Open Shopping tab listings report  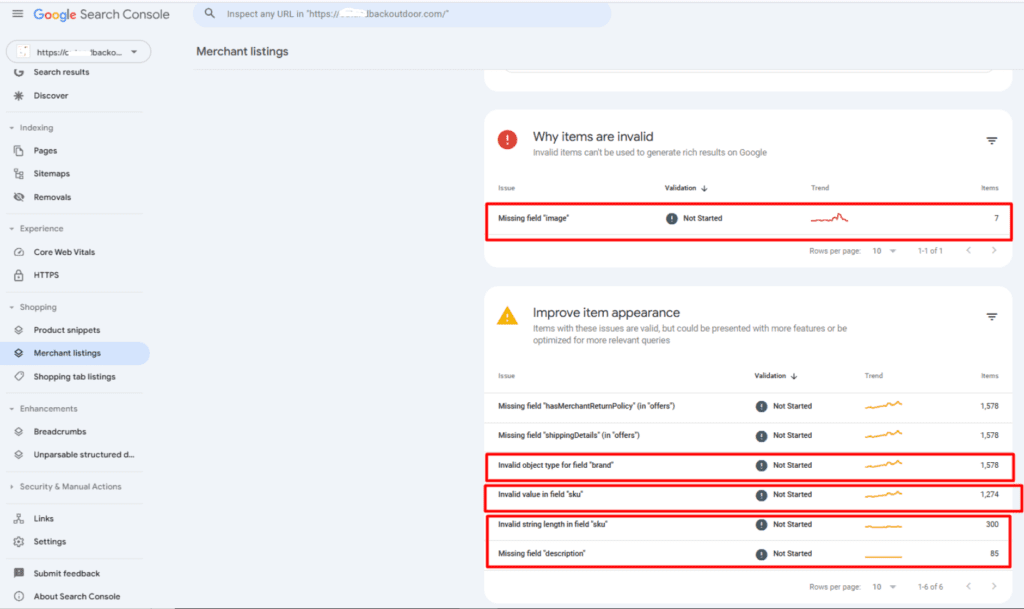click(74, 377)
